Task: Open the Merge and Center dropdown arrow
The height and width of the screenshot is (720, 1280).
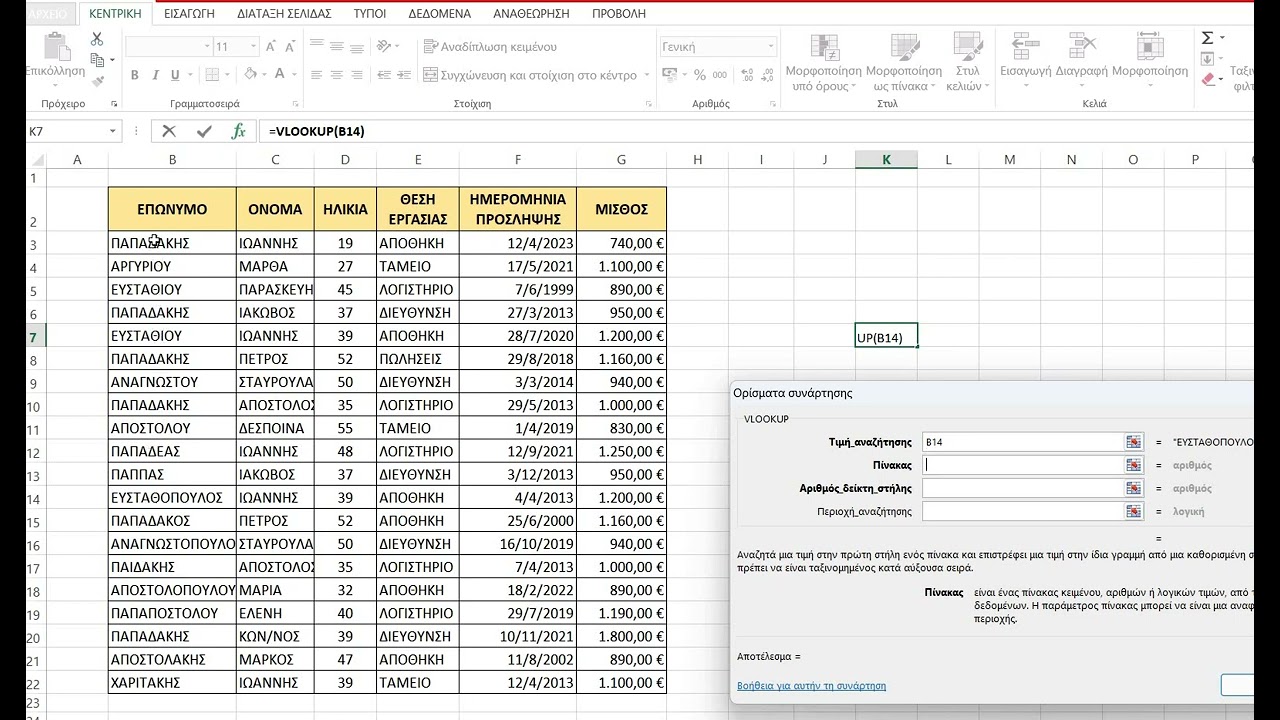Action: pos(647,75)
